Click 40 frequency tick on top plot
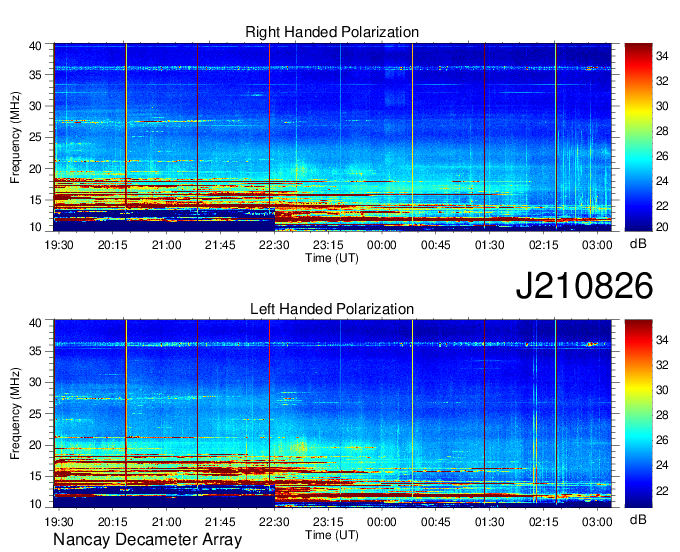The height and width of the screenshot is (552, 680). click(36, 46)
